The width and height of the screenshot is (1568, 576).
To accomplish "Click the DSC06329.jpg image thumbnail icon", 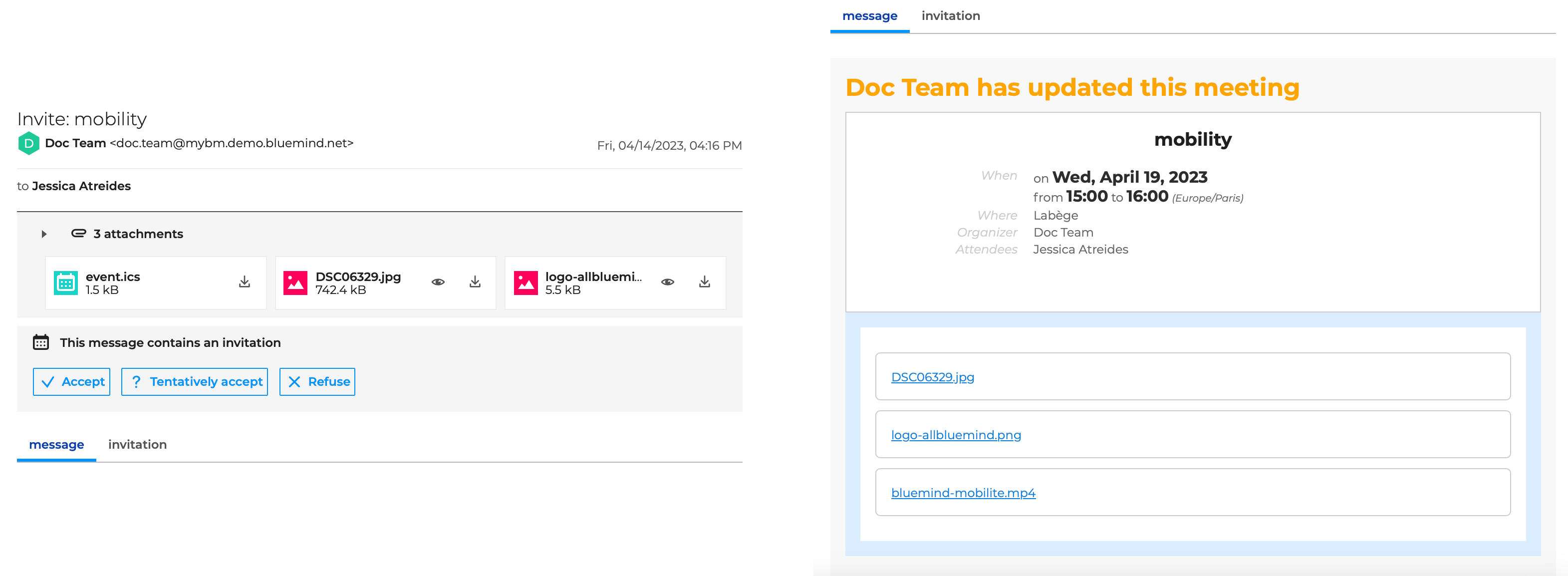I will [x=295, y=283].
